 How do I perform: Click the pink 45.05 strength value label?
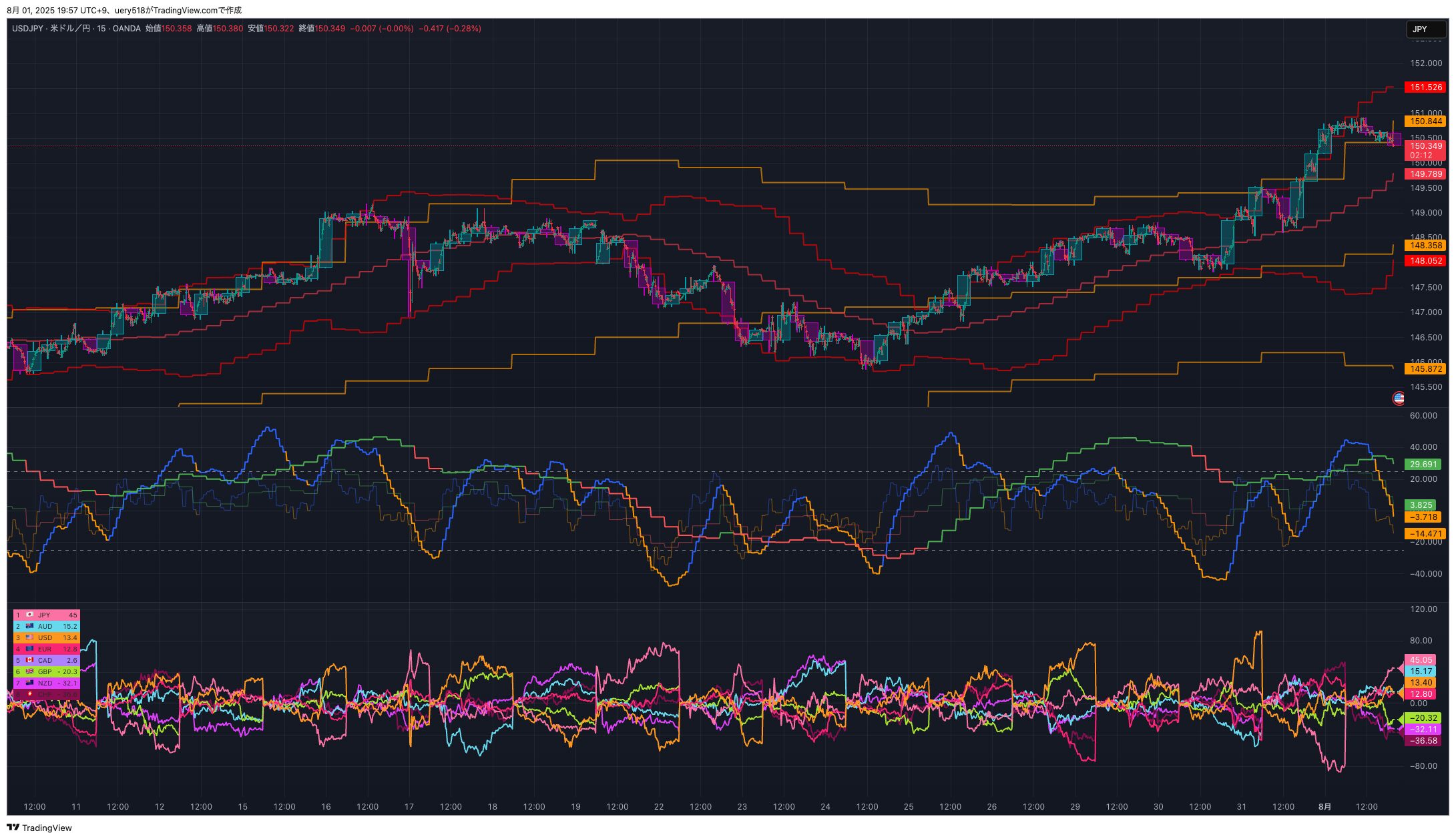pos(1421,659)
